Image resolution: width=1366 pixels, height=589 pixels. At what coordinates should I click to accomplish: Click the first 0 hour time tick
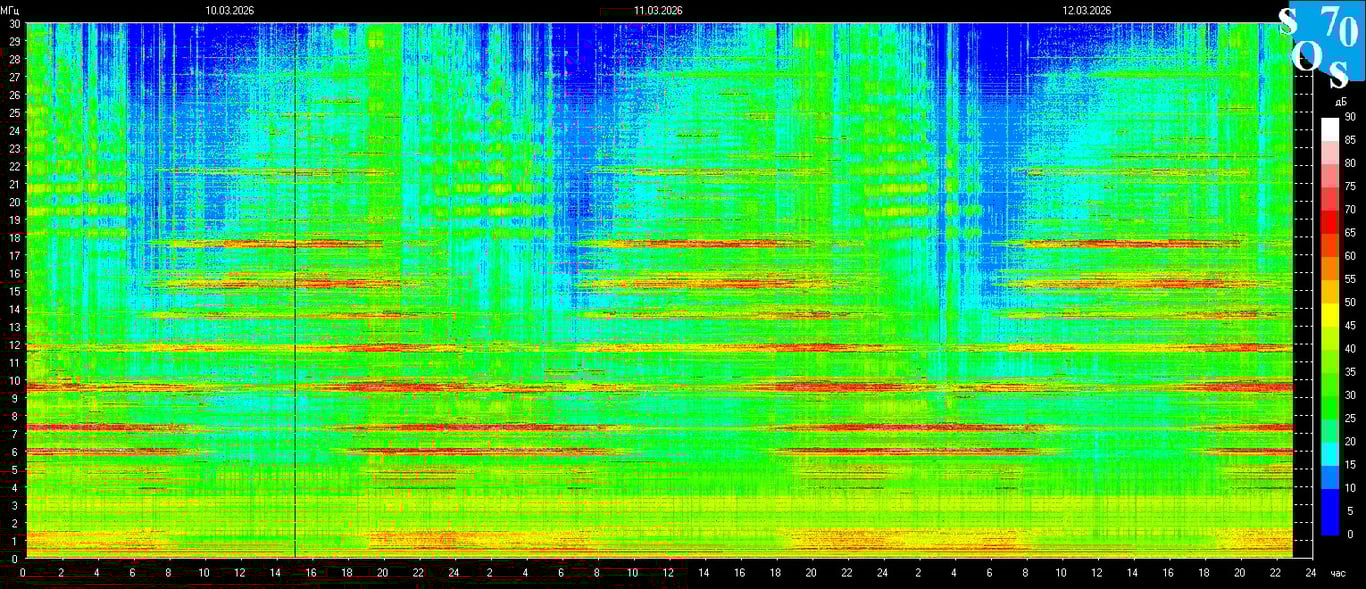[24, 573]
